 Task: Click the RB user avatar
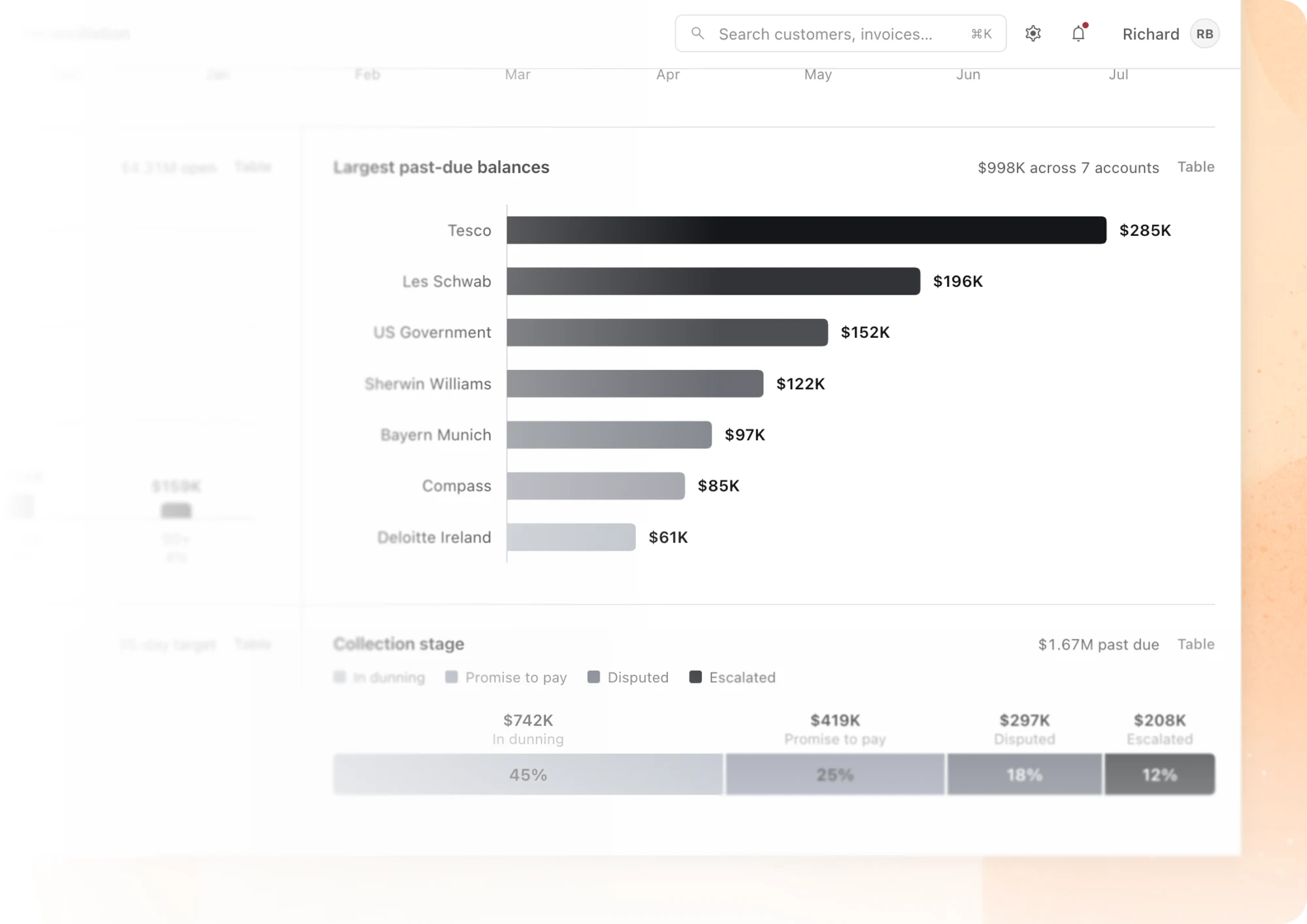[1204, 34]
